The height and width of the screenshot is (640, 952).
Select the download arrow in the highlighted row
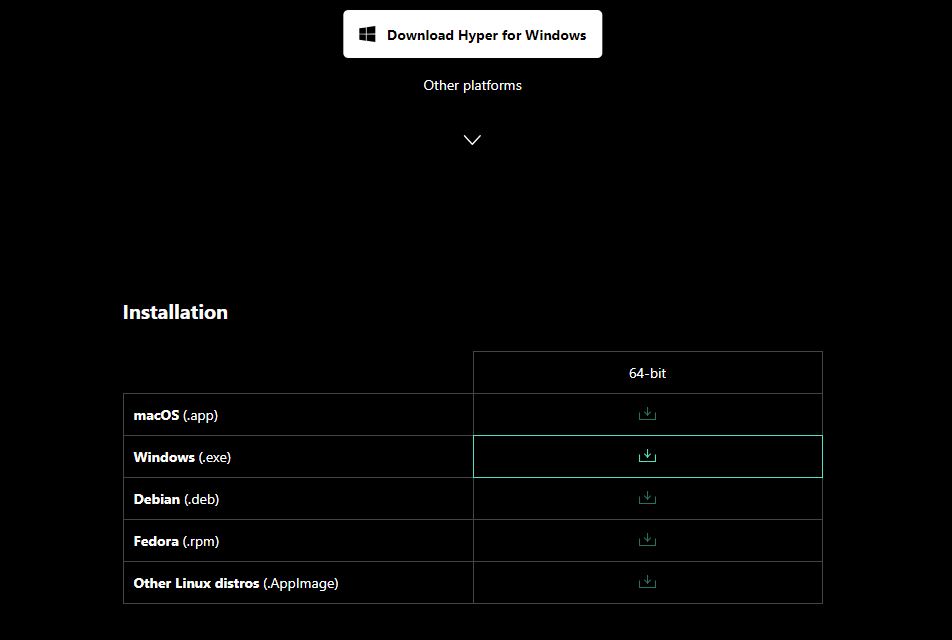tap(647, 456)
